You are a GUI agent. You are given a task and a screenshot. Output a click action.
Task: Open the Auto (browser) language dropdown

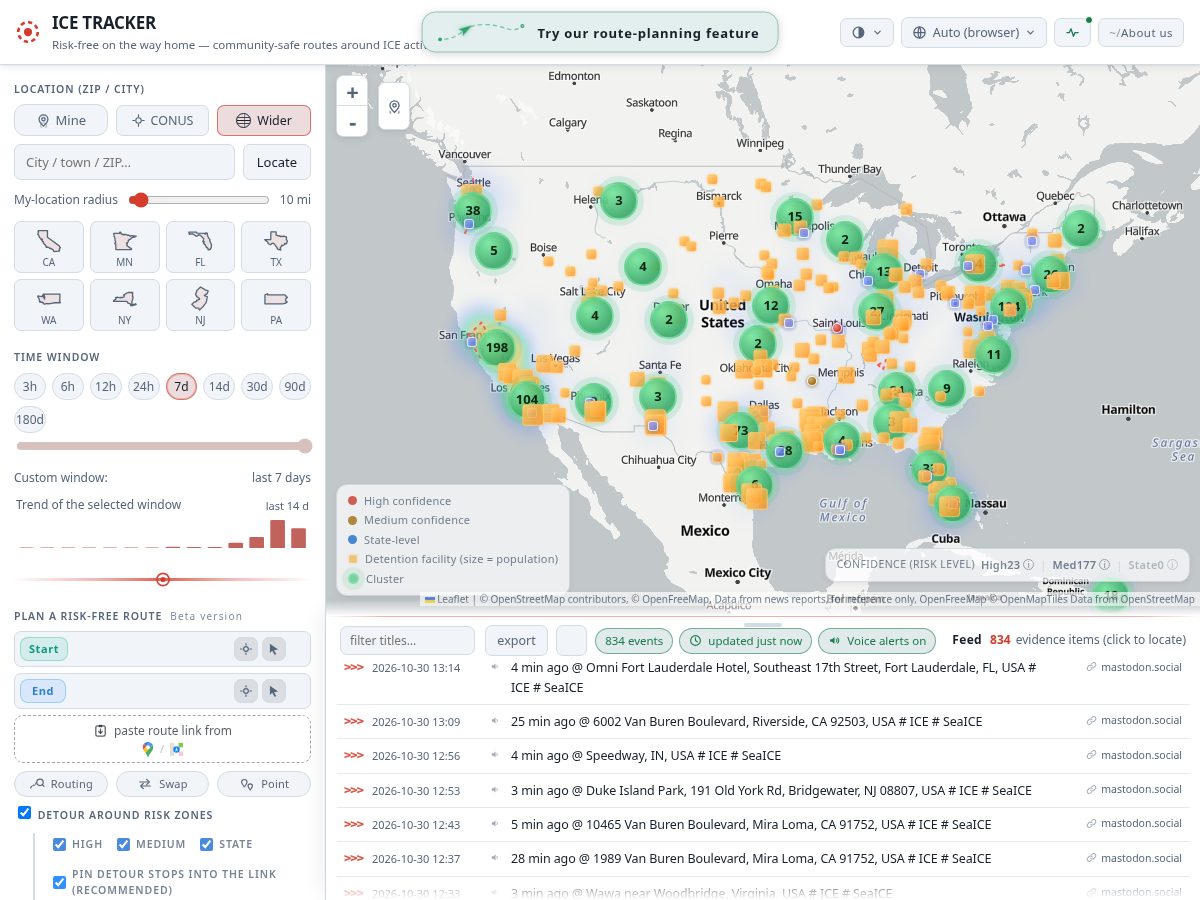click(974, 32)
